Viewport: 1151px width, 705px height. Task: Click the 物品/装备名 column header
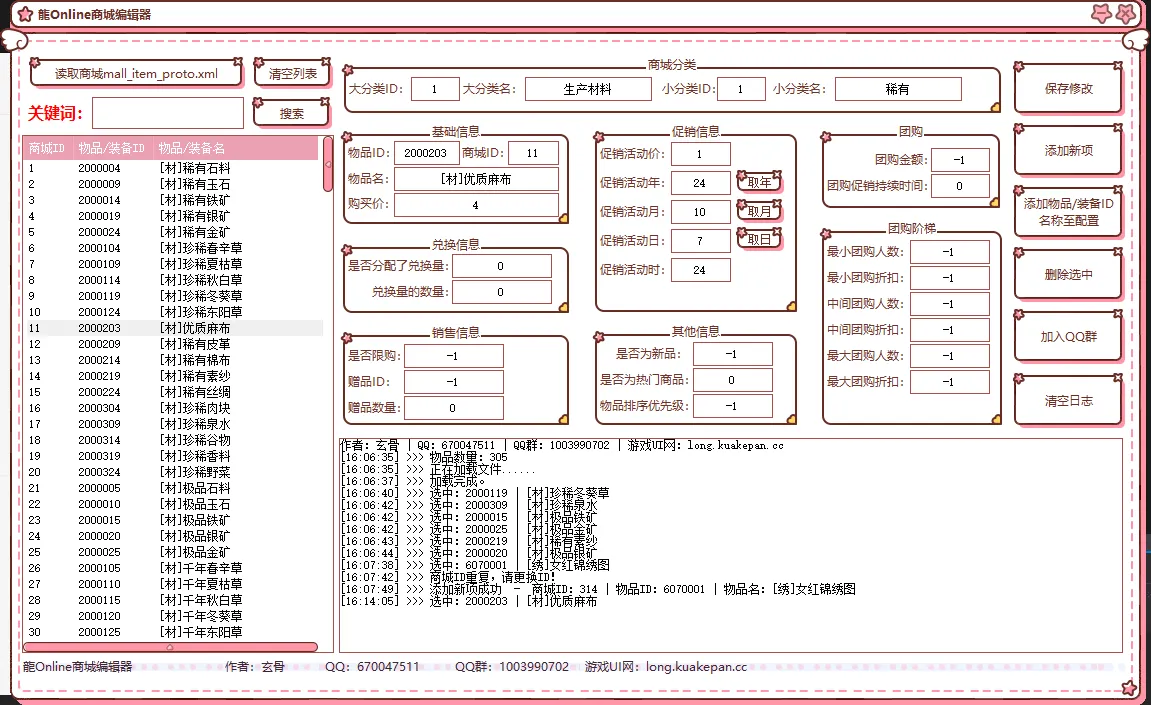point(192,148)
